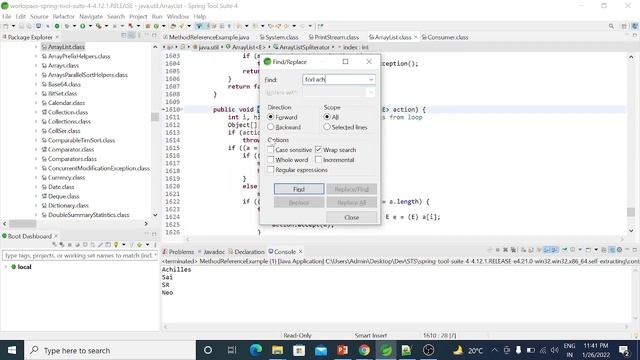Select the Selected lines scope radio
This screenshot has width=640, height=360.
pos(327,127)
